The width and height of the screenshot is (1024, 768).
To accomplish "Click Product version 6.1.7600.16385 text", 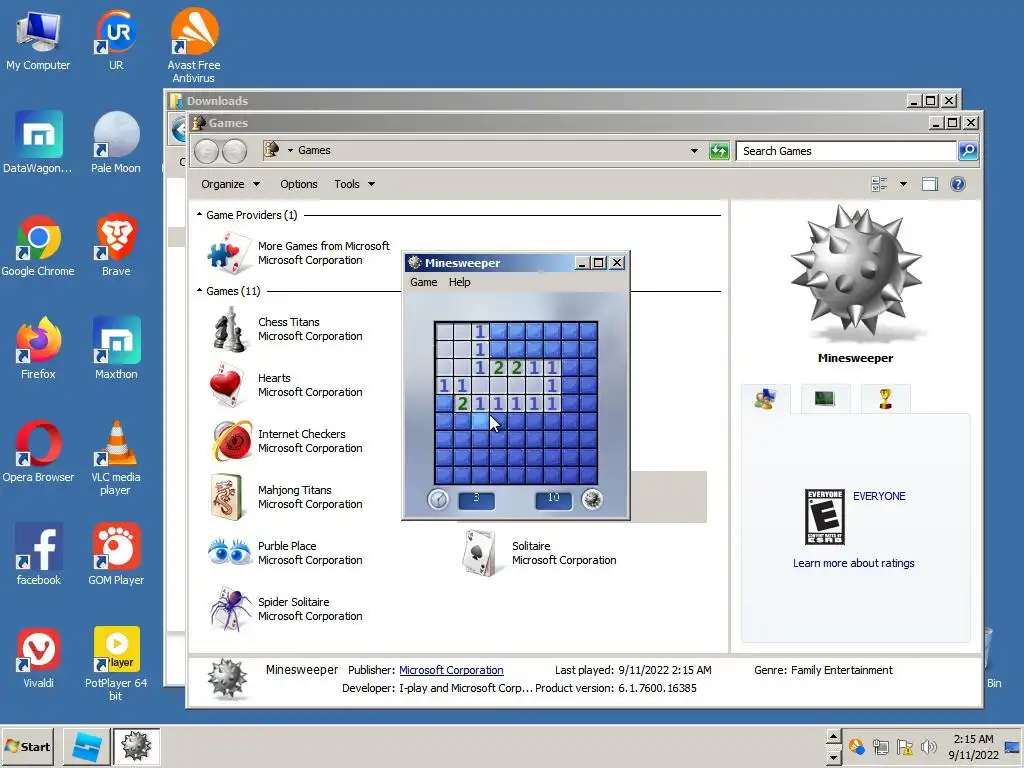I will 616,688.
